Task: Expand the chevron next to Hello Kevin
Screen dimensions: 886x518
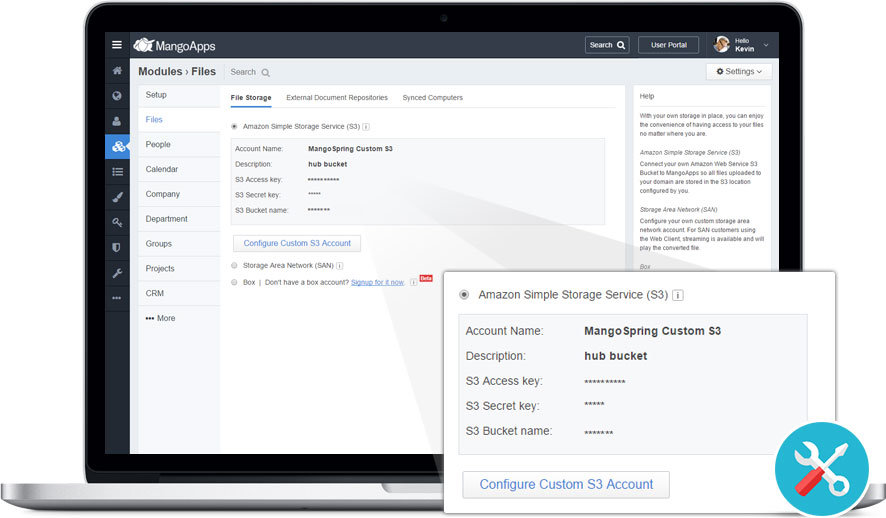Action: 766,45
